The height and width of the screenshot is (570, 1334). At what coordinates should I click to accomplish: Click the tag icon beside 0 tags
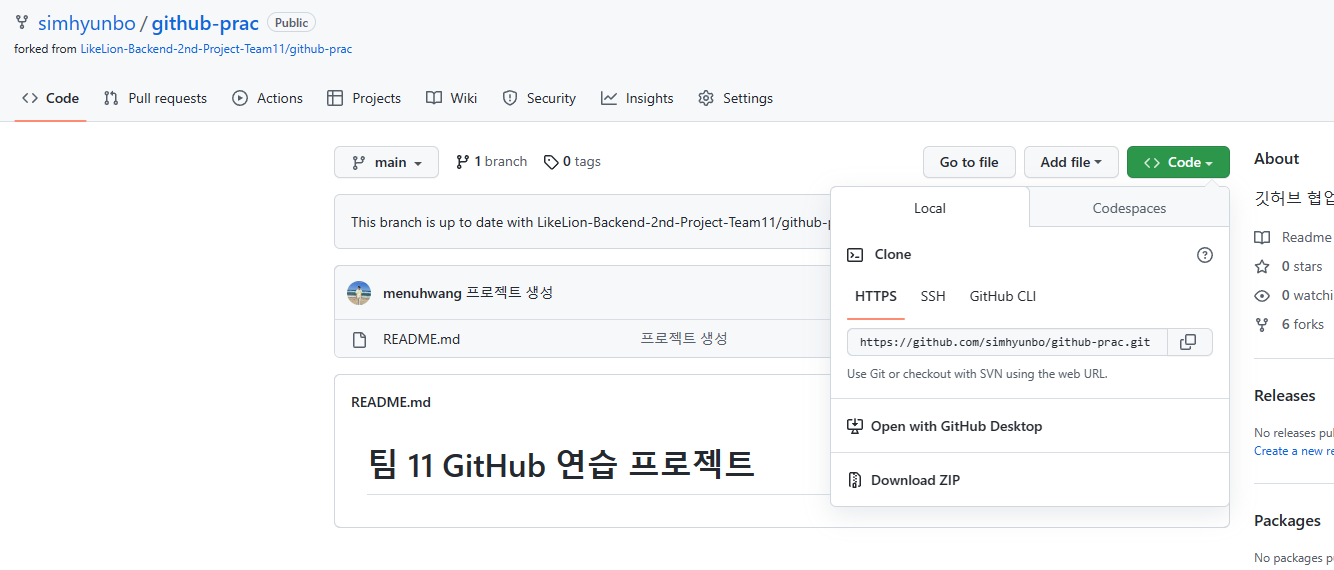[551, 162]
